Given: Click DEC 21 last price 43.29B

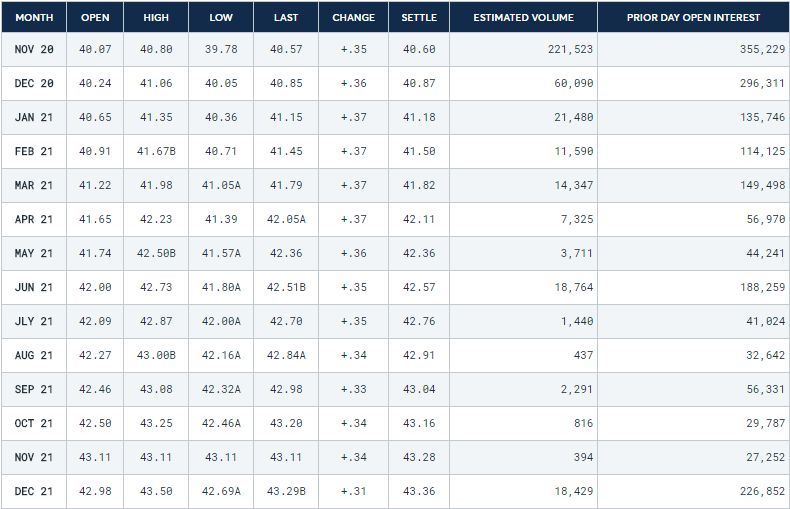Looking at the screenshot, I should point(287,492).
